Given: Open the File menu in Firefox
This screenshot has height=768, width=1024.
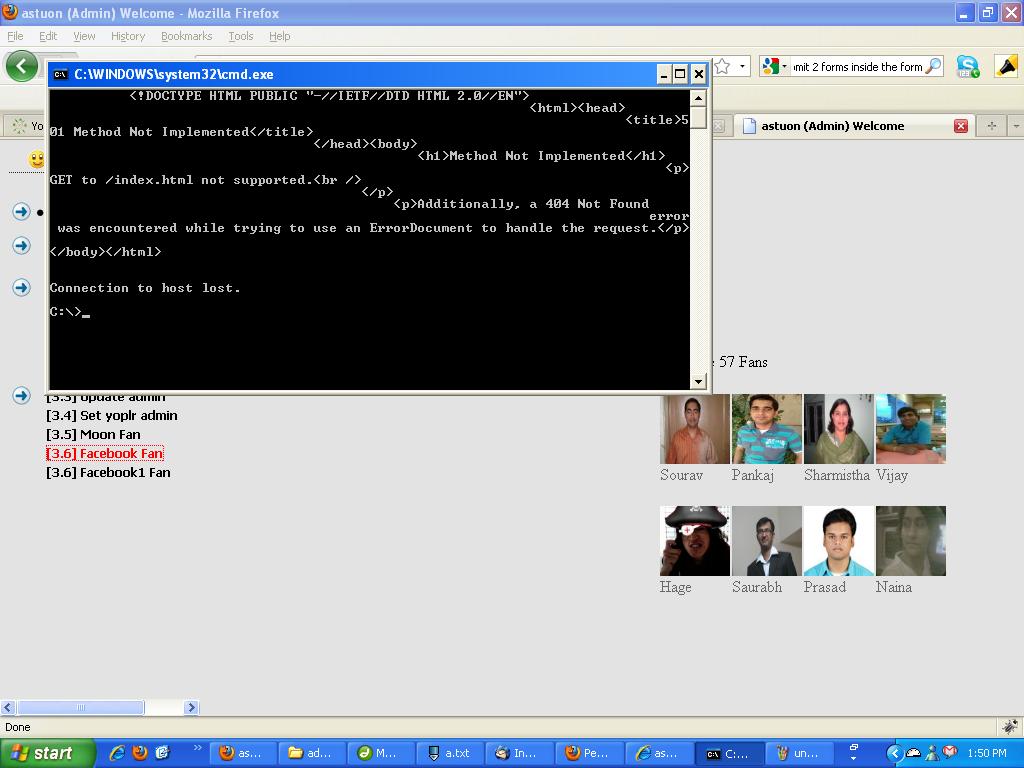Looking at the screenshot, I should (15, 36).
